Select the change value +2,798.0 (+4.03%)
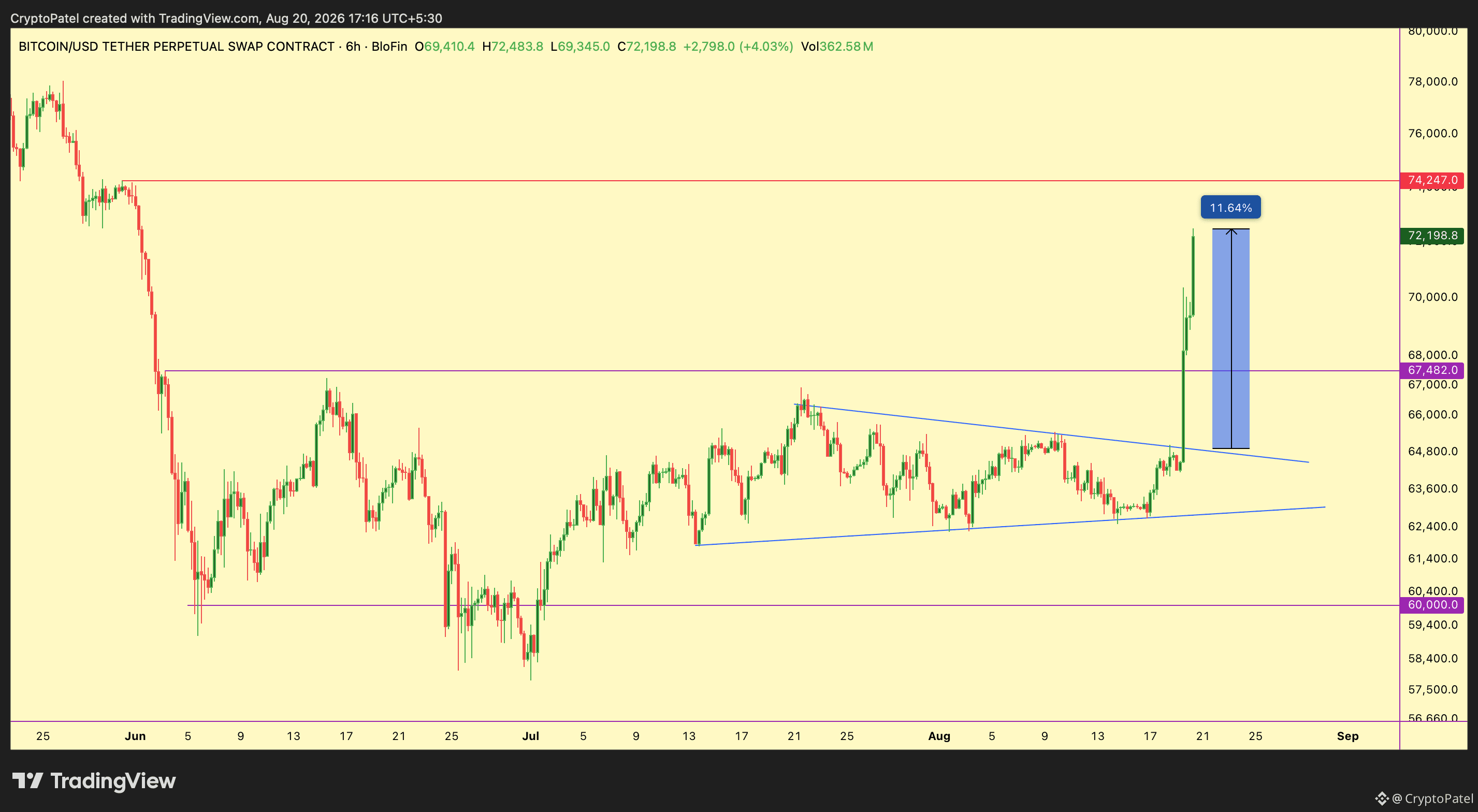 pos(738,47)
